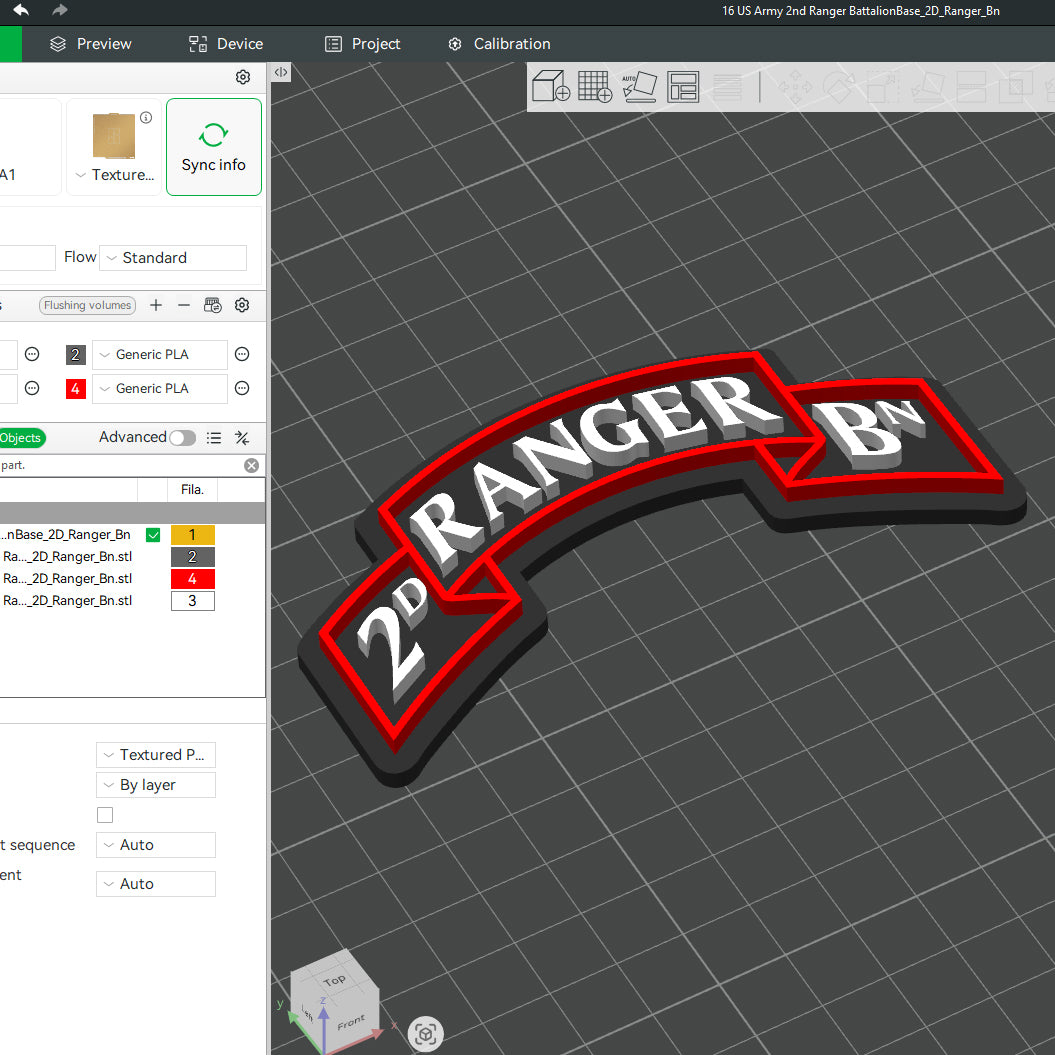
Task: Add a new object using the cube icon
Action: coord(550,86)
